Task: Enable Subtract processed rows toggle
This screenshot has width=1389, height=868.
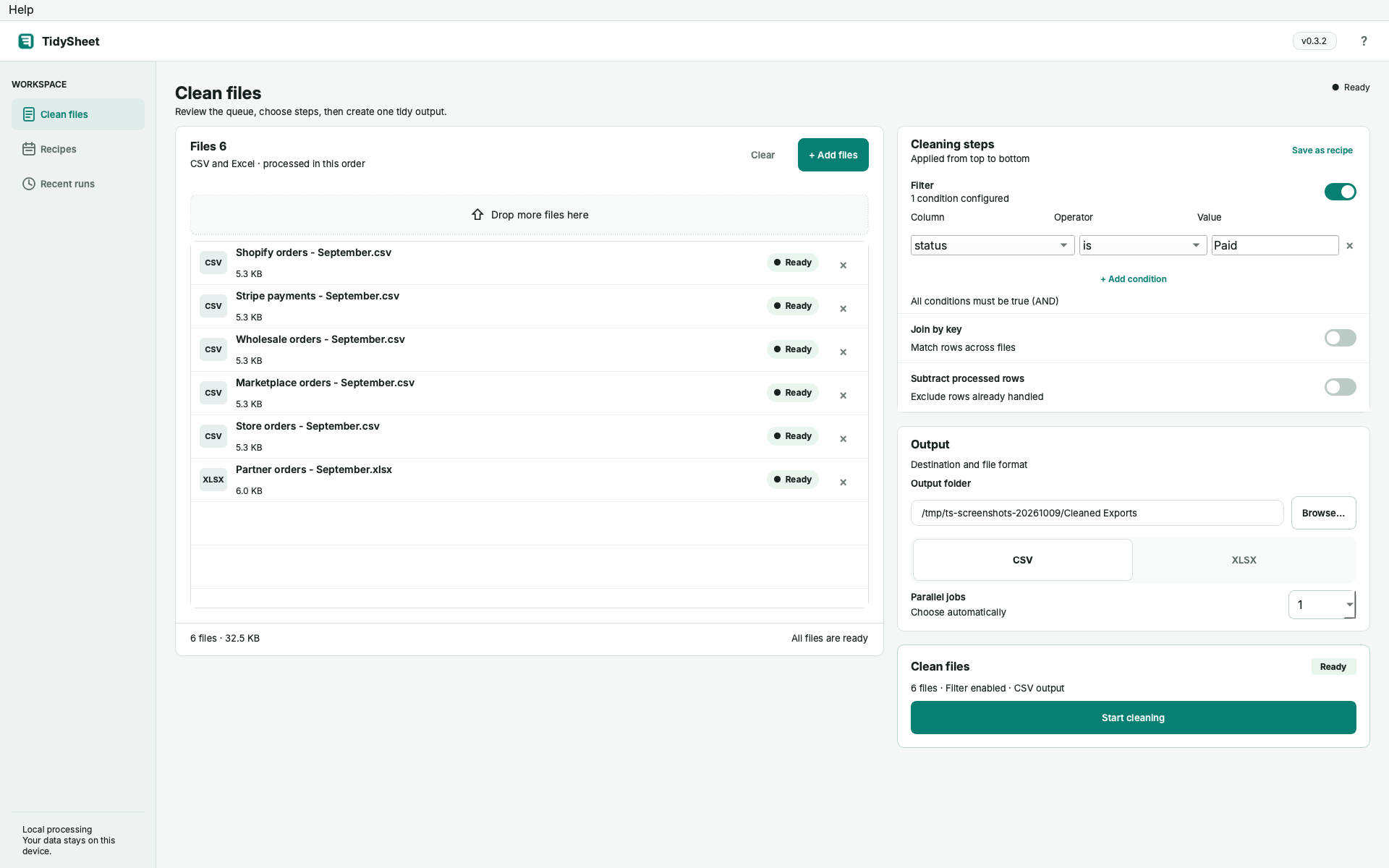Action: tap(1340, 387)
